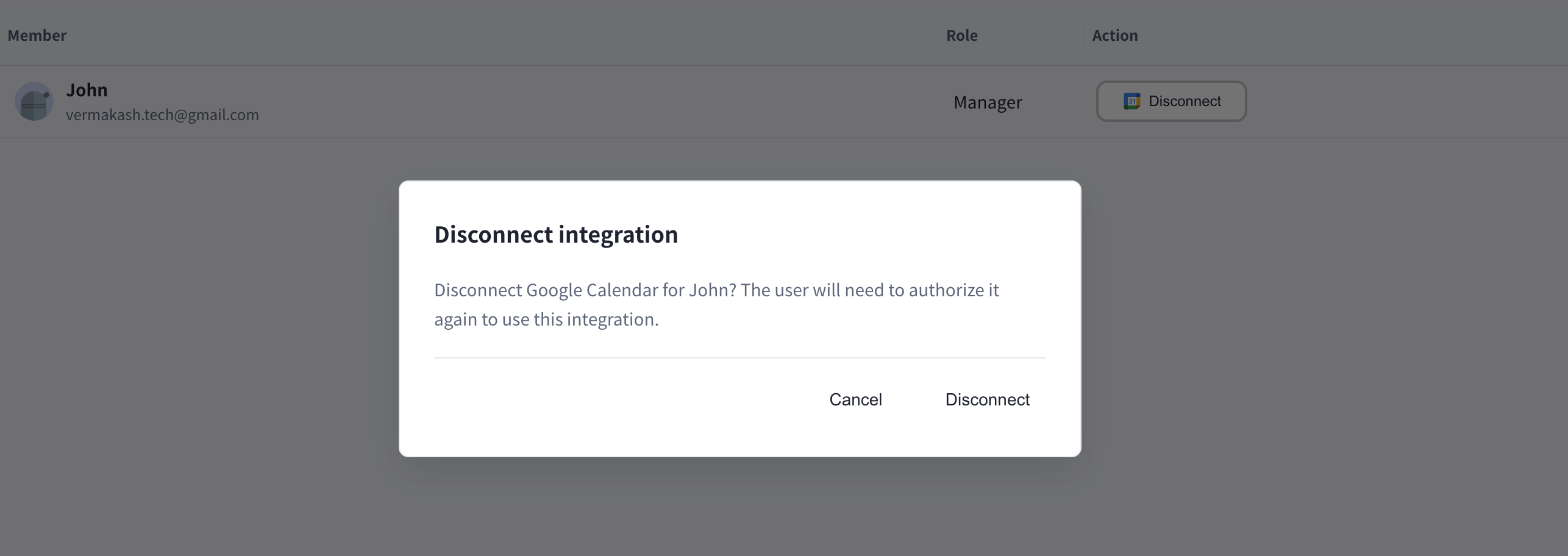Click the "Disconnect integration" dialog title
This screenshot has width=1568, height=556.
[x=555, y=234]
